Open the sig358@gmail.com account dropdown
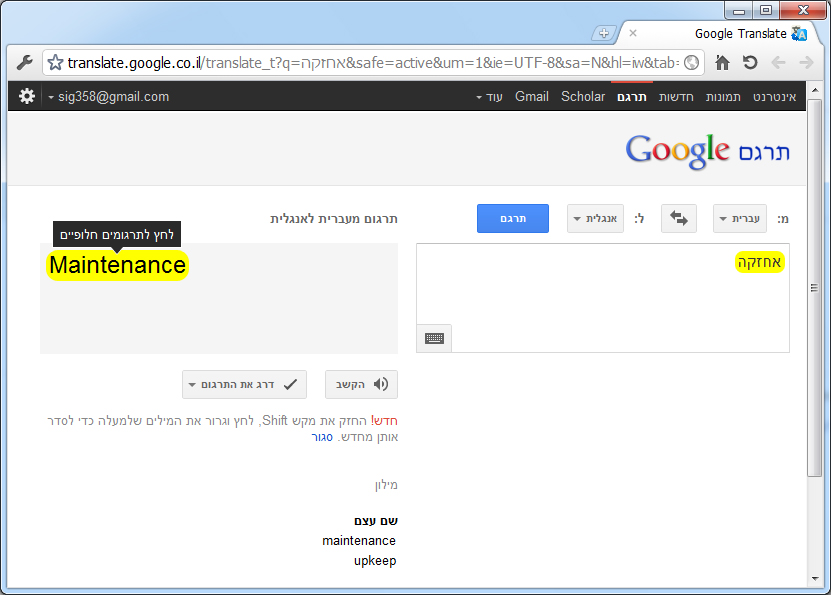Screen dimensions: 831x595 [x=109, y=96]
